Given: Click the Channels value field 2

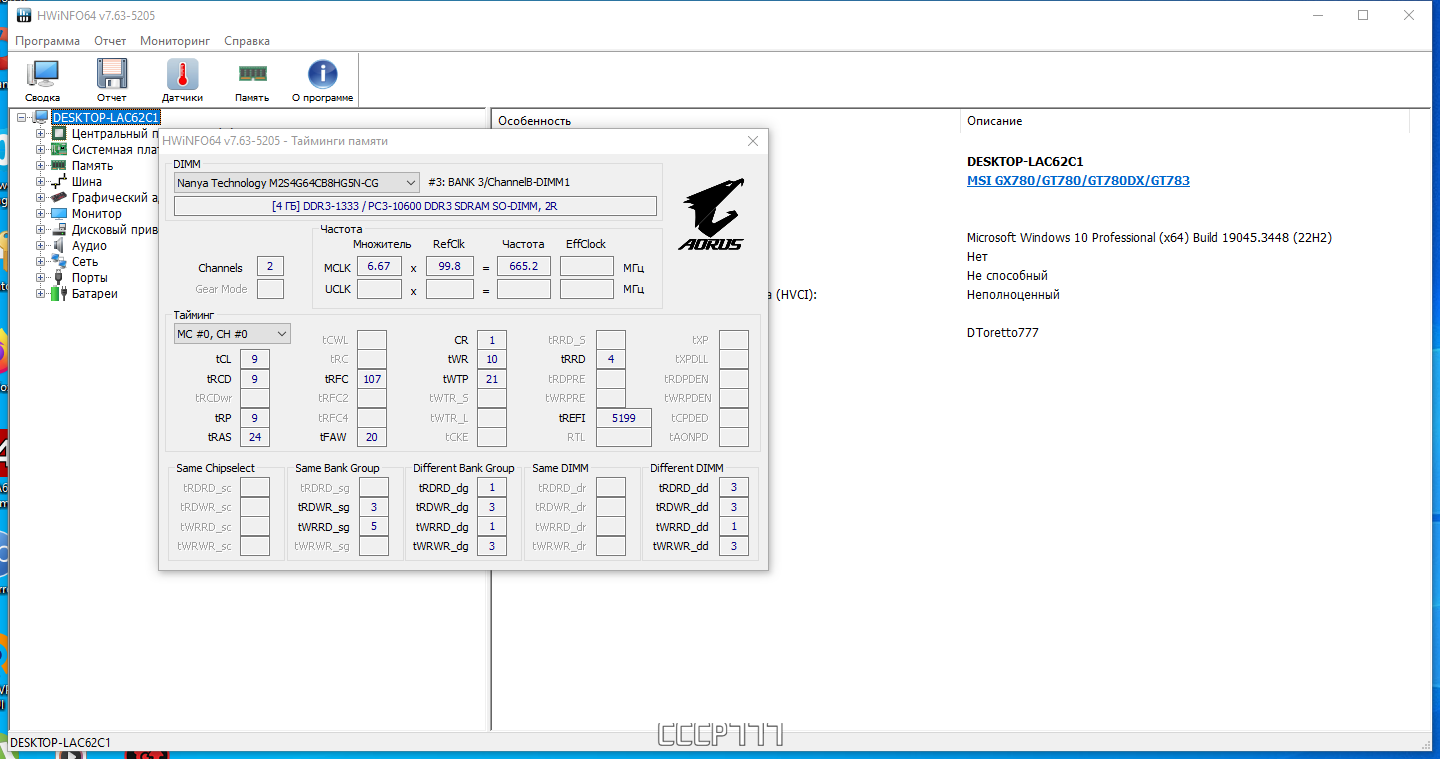Looking at the screenshot, I should point(270,267).
